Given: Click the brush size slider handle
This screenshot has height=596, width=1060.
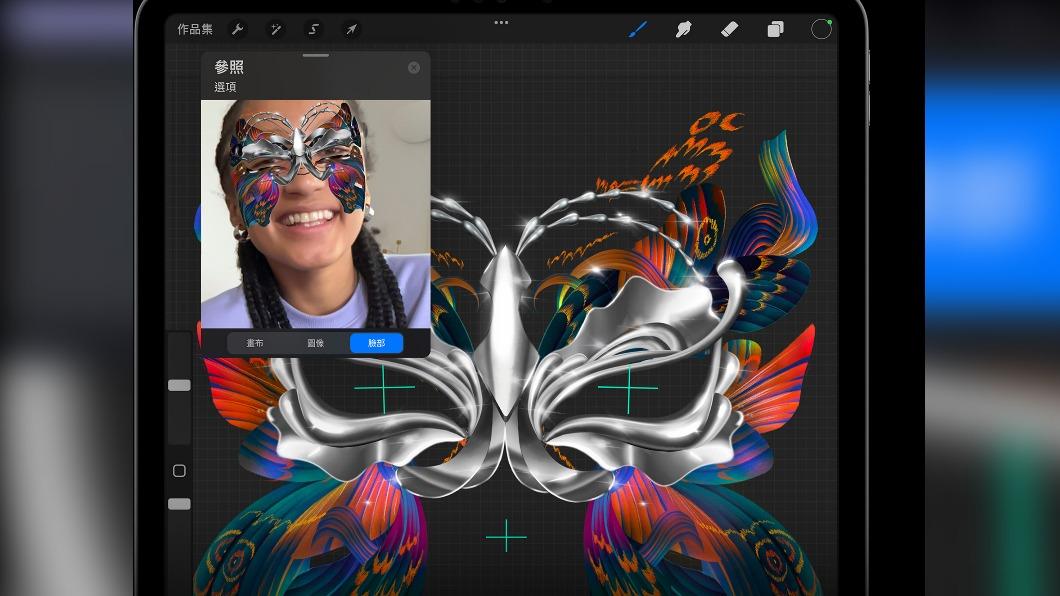Looking at the screenshot, I should pyautogui.click(x=179, y=385).
